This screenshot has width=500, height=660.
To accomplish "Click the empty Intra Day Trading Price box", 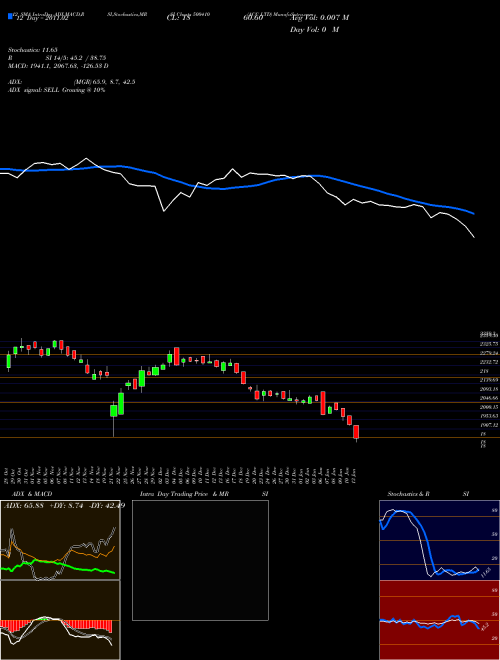I will pos(200,560).
